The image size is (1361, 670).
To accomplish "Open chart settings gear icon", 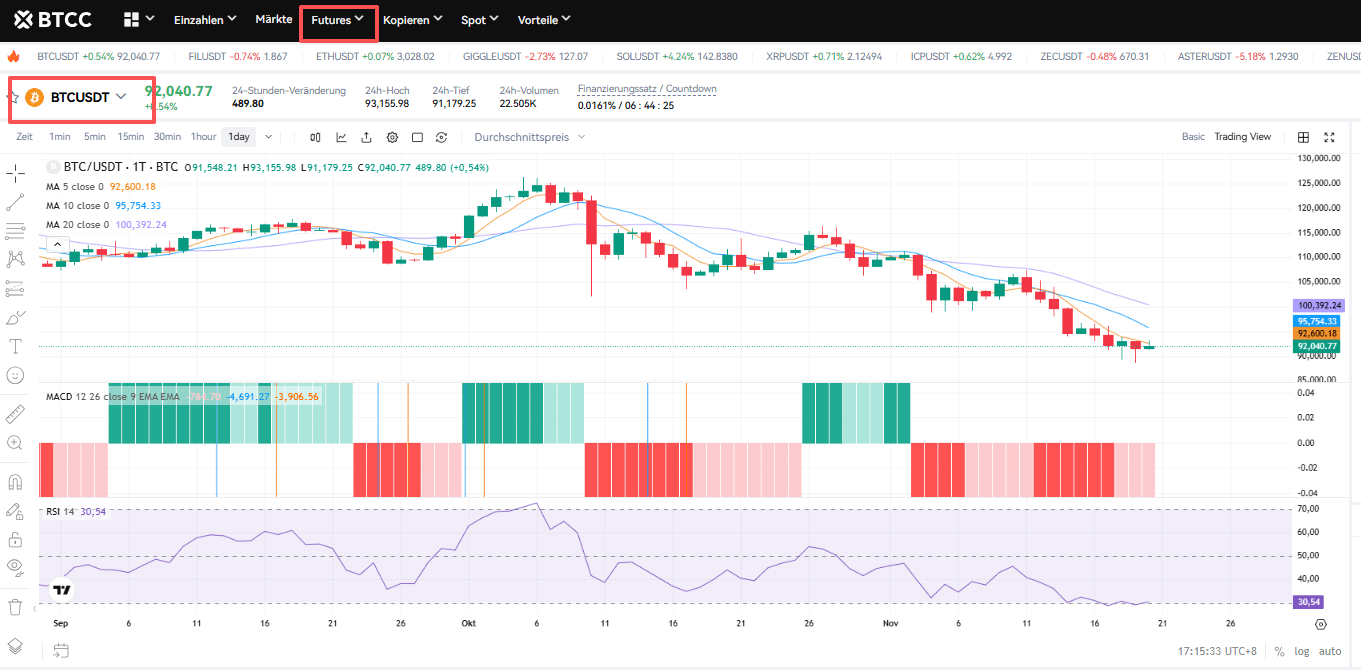I will coord(392,137).
